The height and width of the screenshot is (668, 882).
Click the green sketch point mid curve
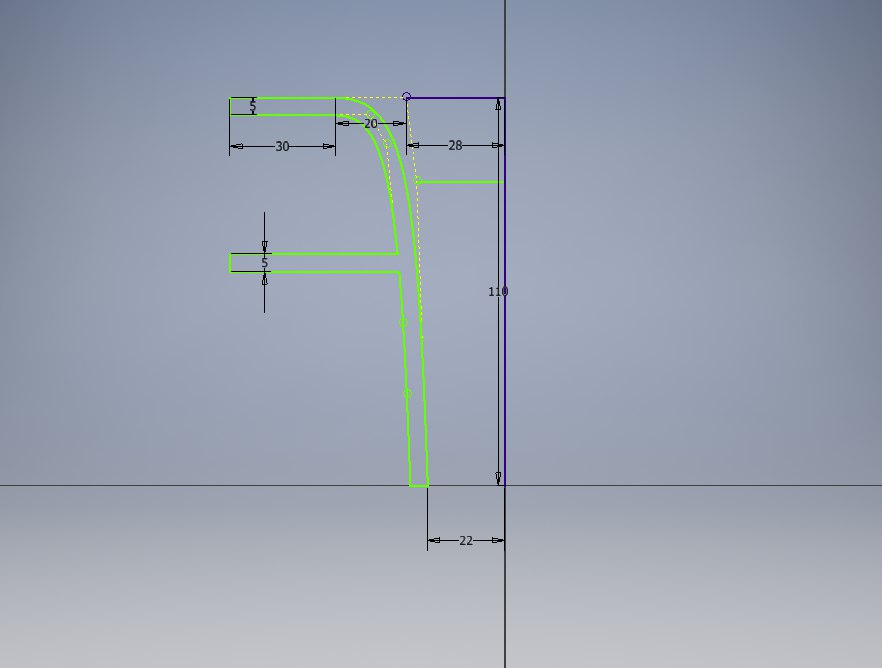click(403, 323)
